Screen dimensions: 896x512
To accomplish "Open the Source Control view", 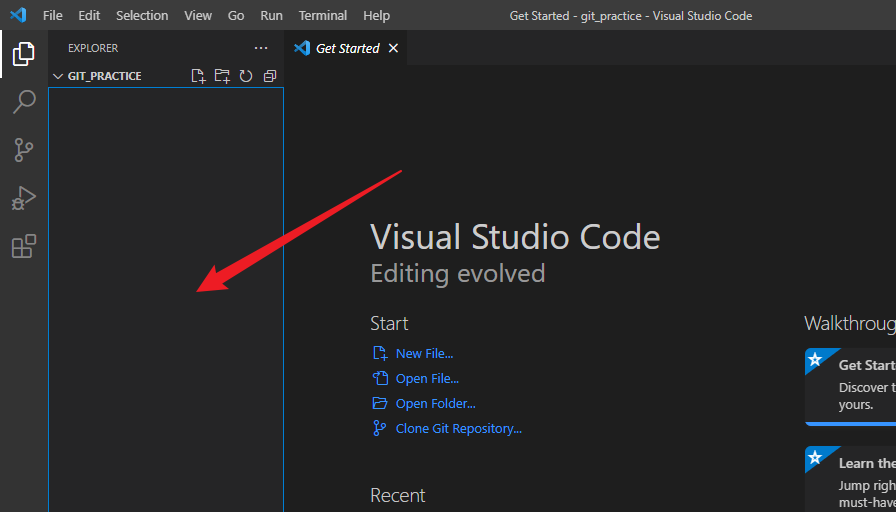I will (24, 150).
